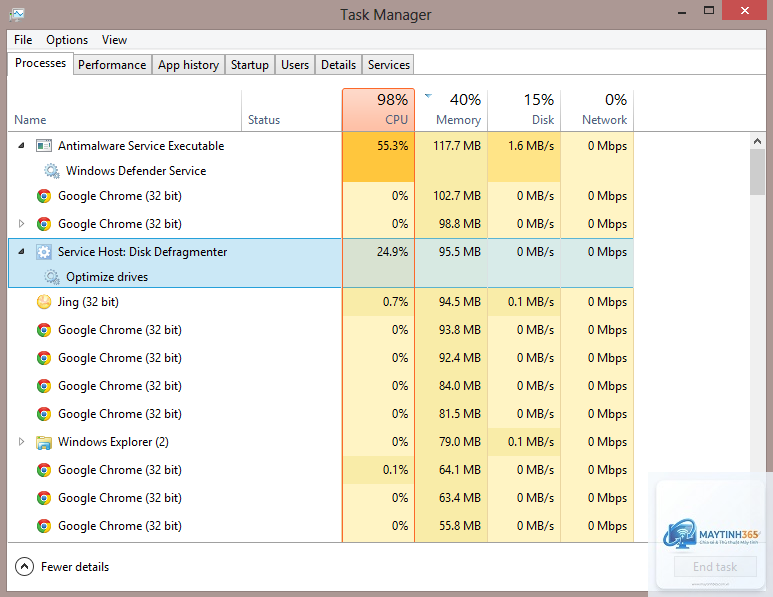Screen dimensions: 773x597
Task: Close the Task Manager window
Action: click(745, 11)
